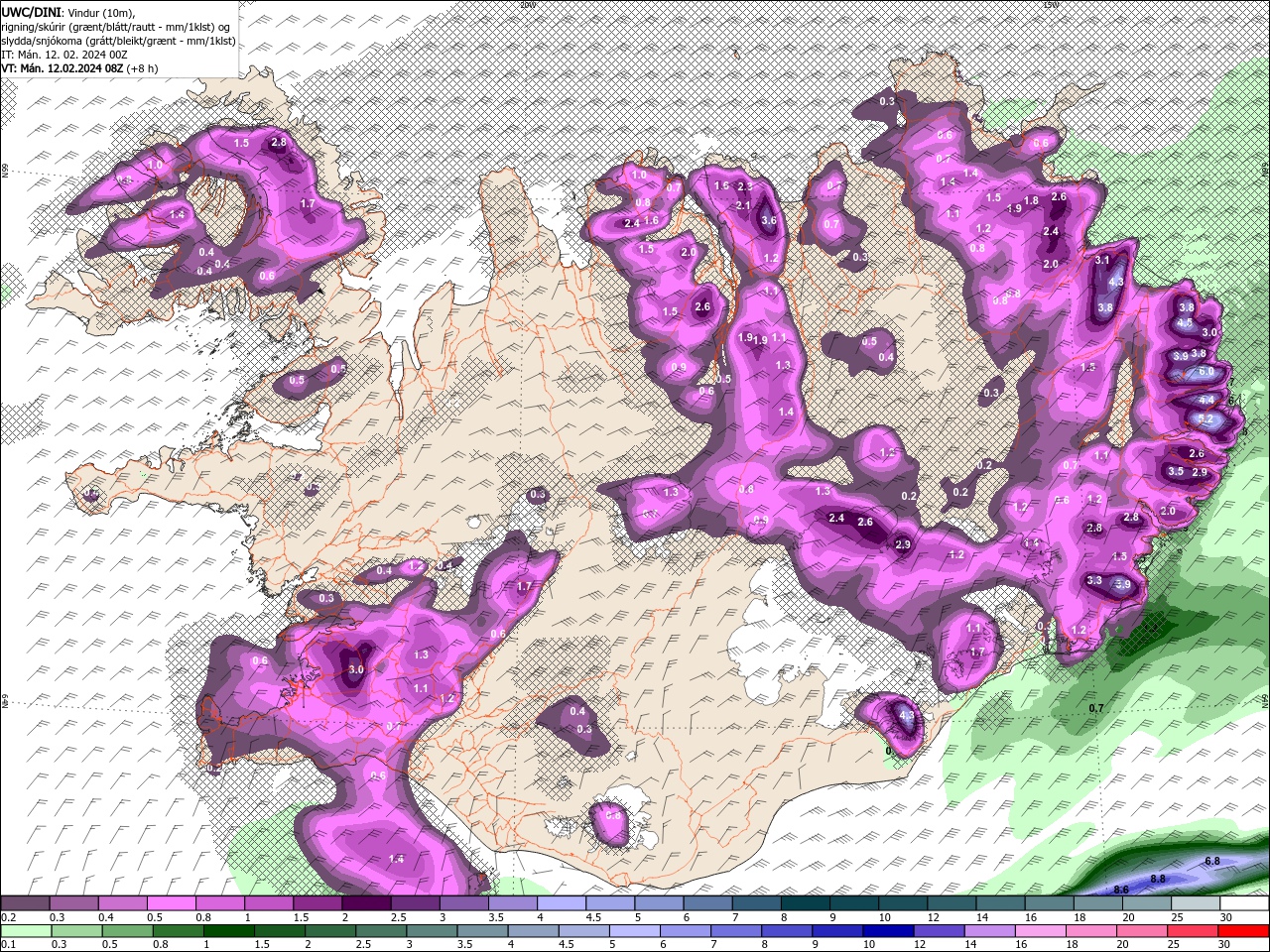Click the bold 'VT: Mán. 12.02.2024 08Z' line
Viewport: 1270px width, 952px height.
click(x=62, y=68)
